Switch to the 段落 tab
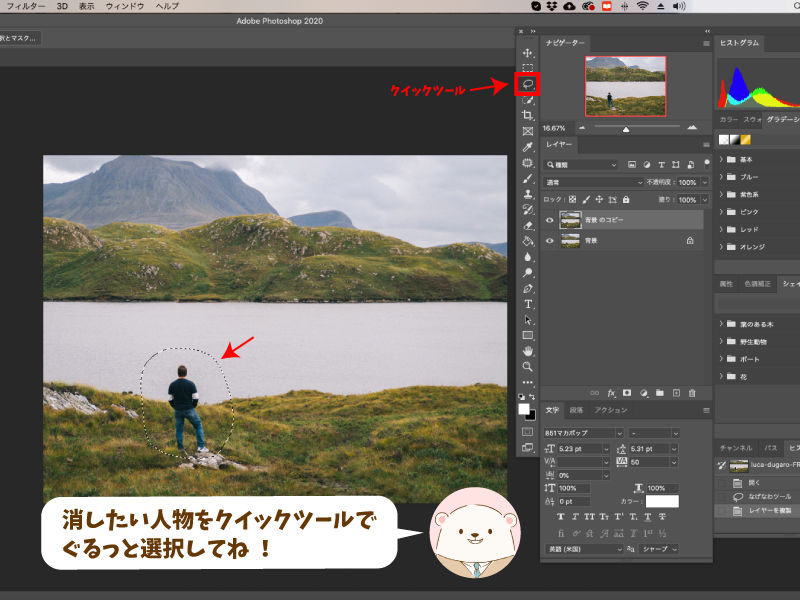Viewport: 800px width, 600px height. 576,410
